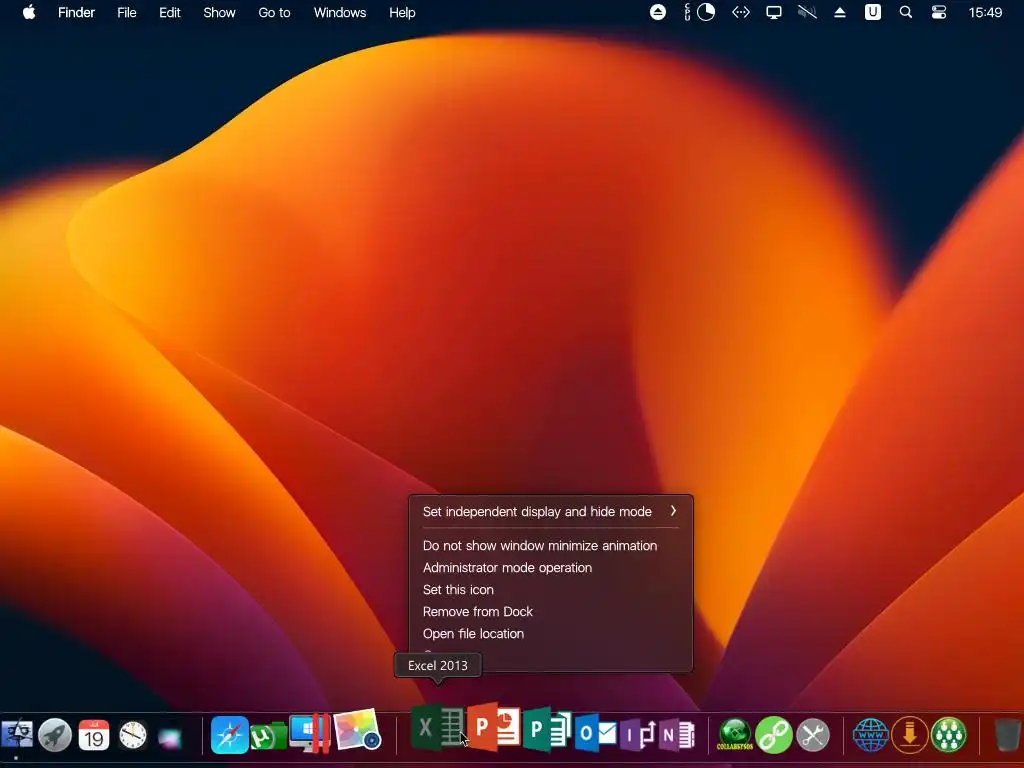Open the Edit menu
This screenshot has width=1024, height=768.
(x=170, y=12)
